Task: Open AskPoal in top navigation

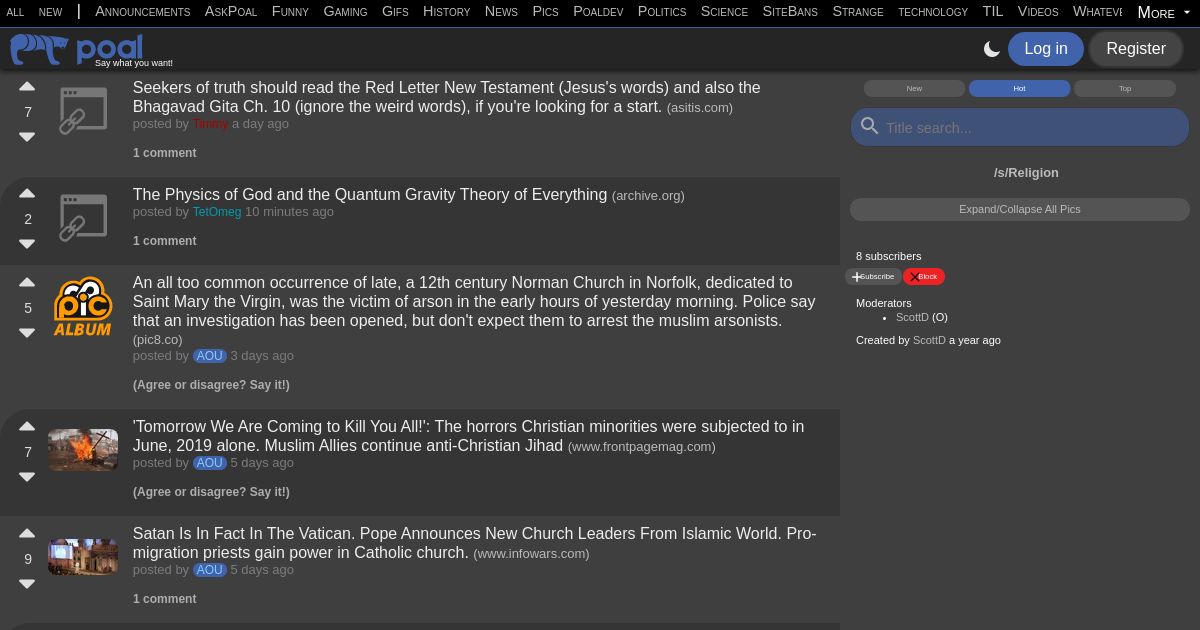Action: pos(231,12)
